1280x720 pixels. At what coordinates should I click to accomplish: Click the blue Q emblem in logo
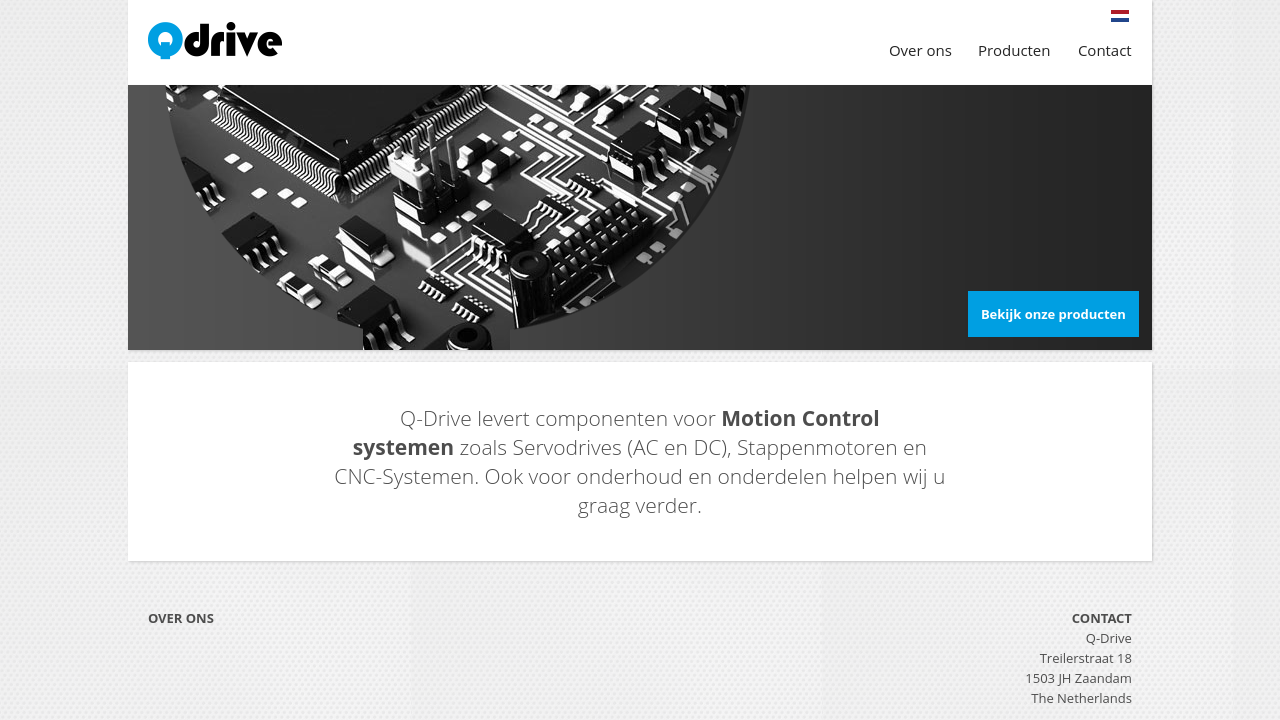coord(166,40)
